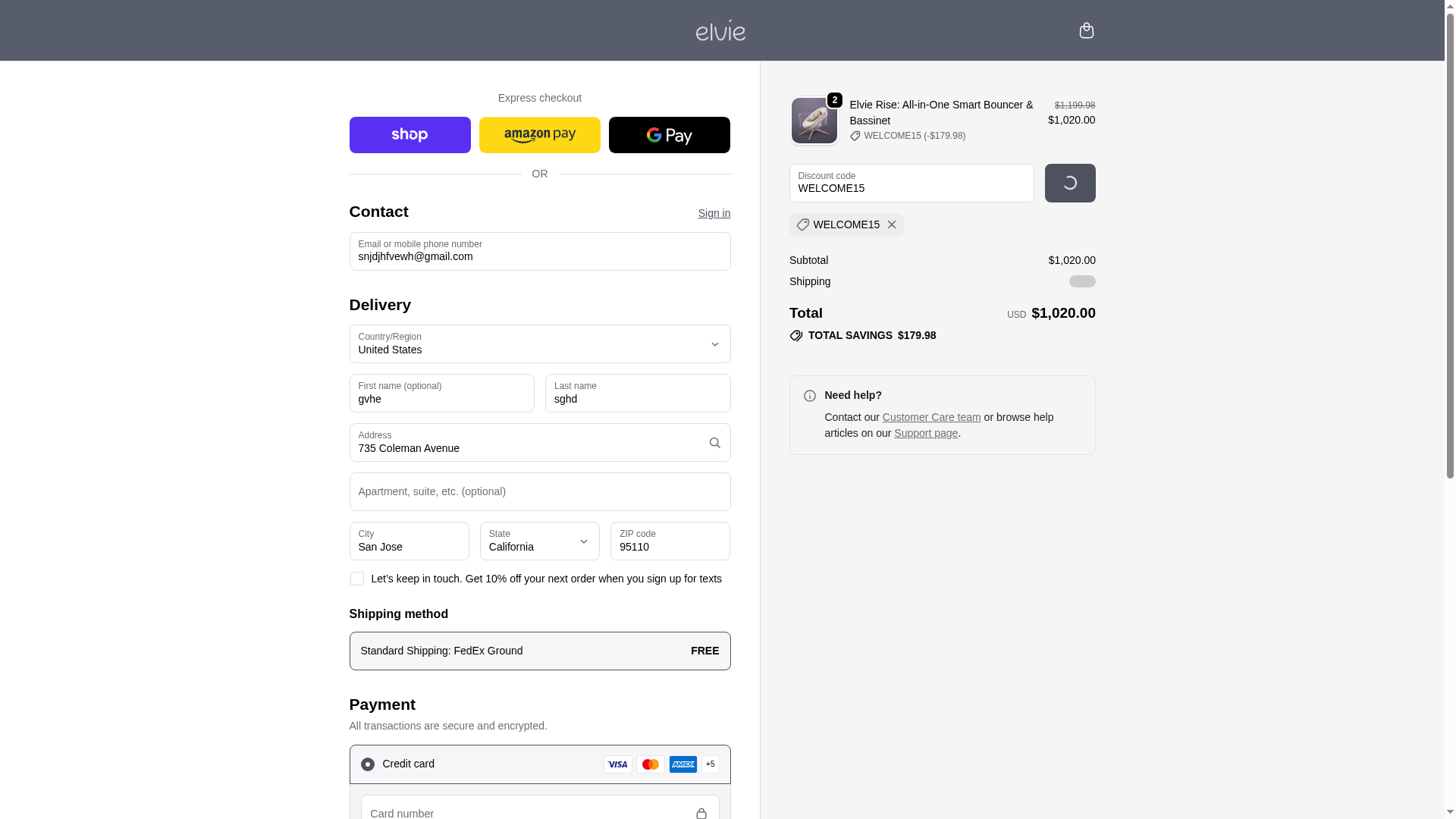
Task: Open the Country/Region dropdown
Action: (539, 344)
